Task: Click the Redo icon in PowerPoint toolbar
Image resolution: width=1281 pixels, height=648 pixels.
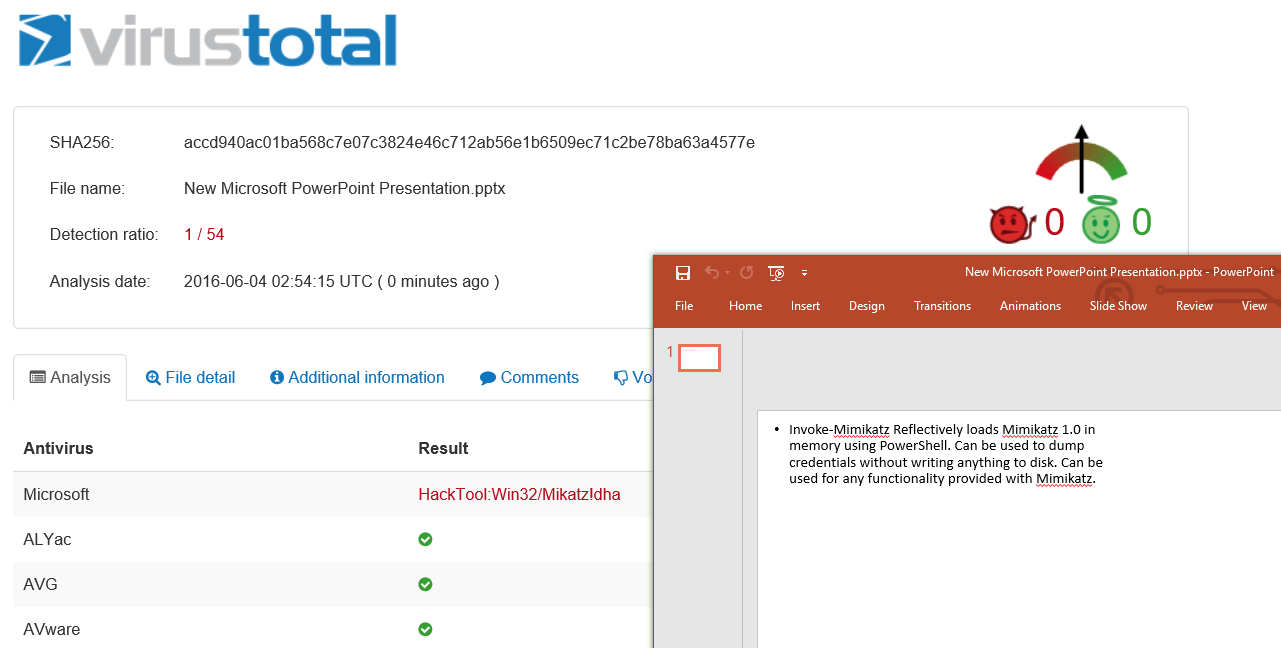Action: click(746, 273)
